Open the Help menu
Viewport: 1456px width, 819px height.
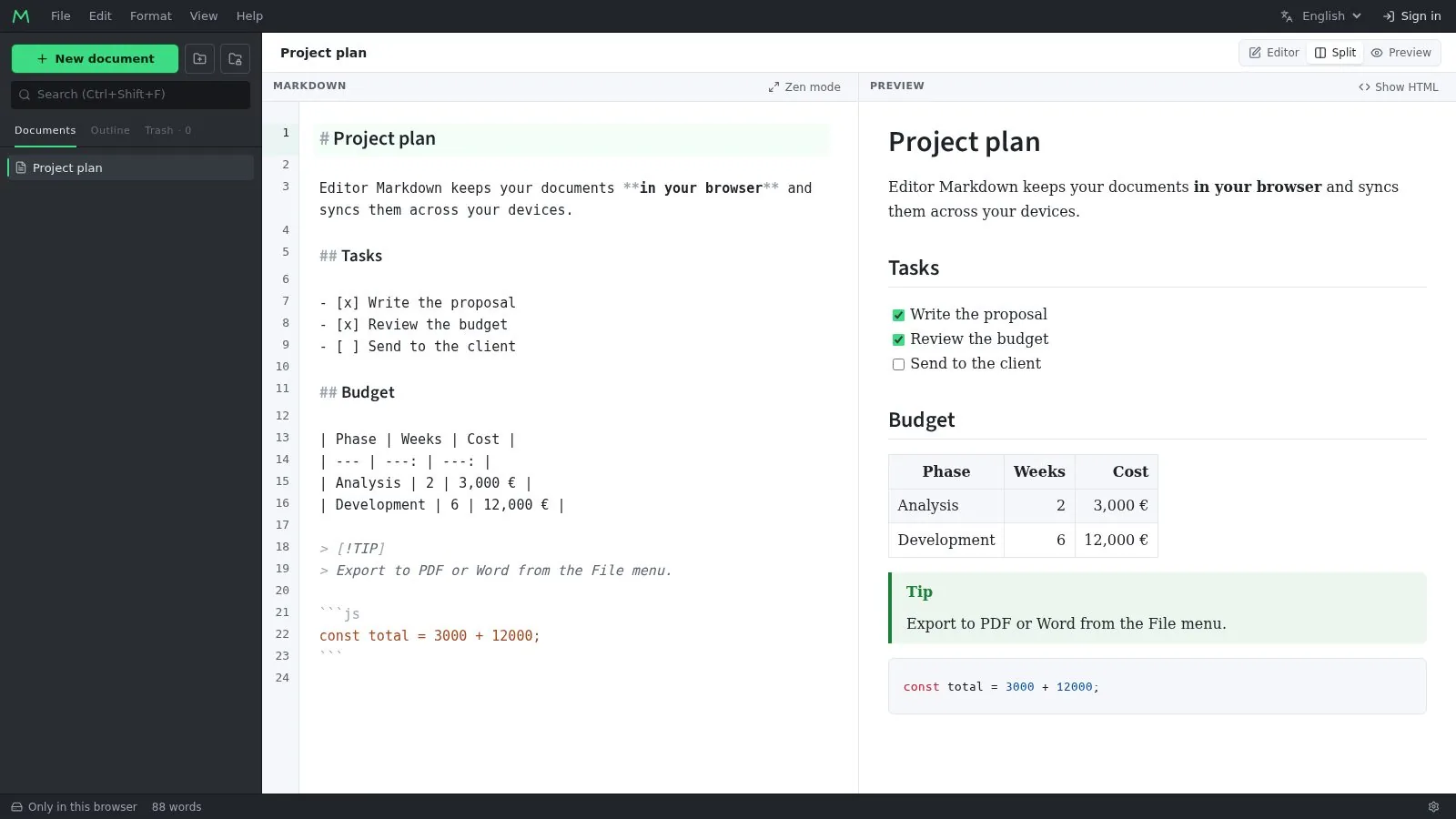click(x=249, y=16)
